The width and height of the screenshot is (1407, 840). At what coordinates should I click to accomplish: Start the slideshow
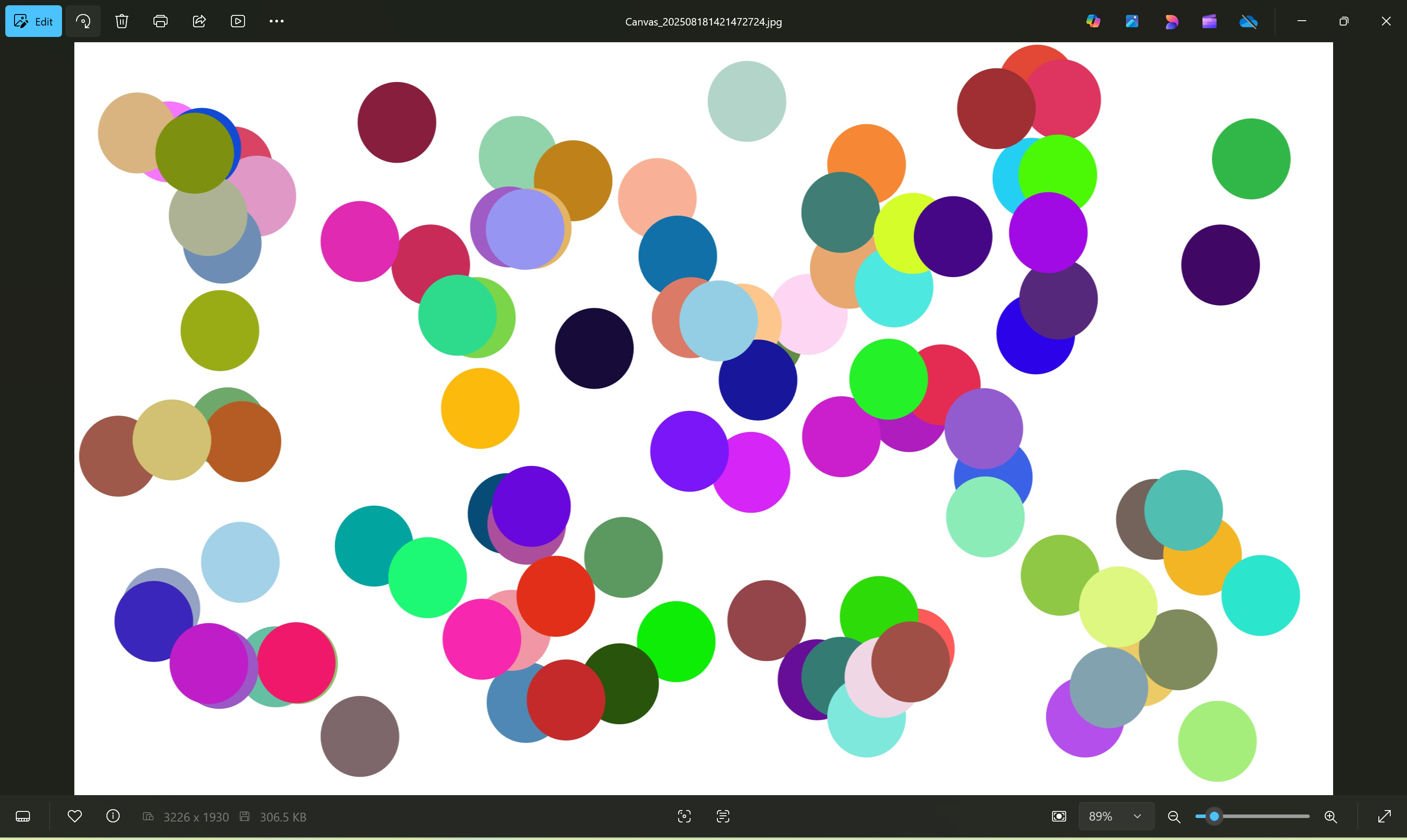tap(238, 22)
